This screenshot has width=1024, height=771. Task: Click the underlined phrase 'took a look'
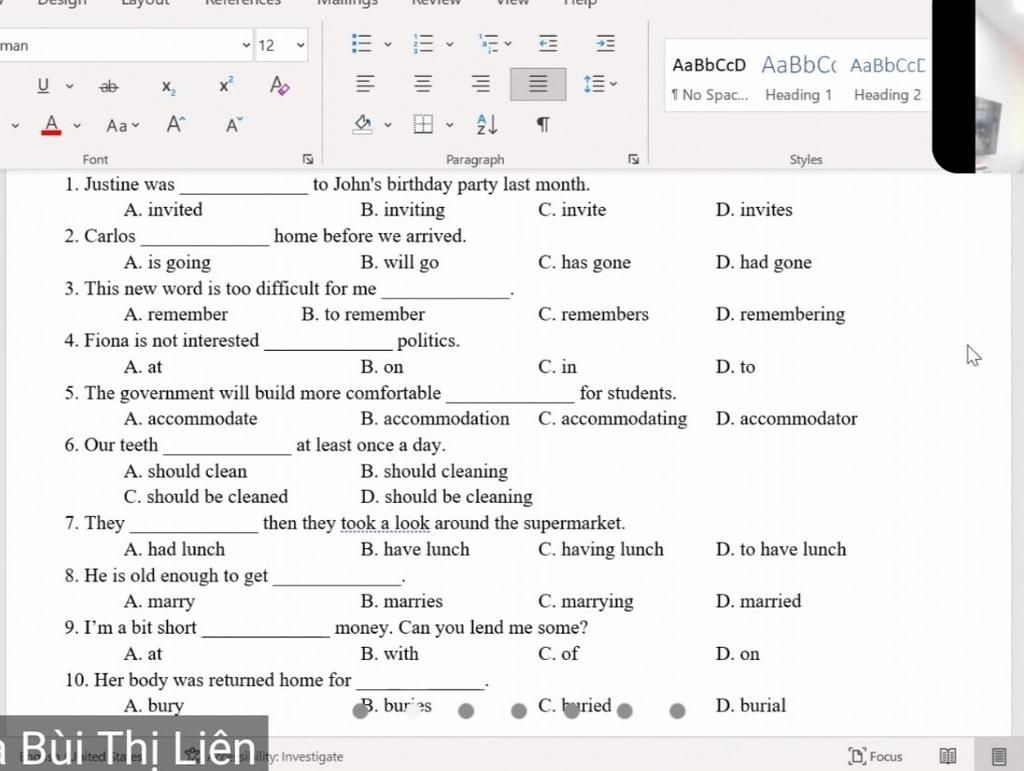tap(385, 524)
